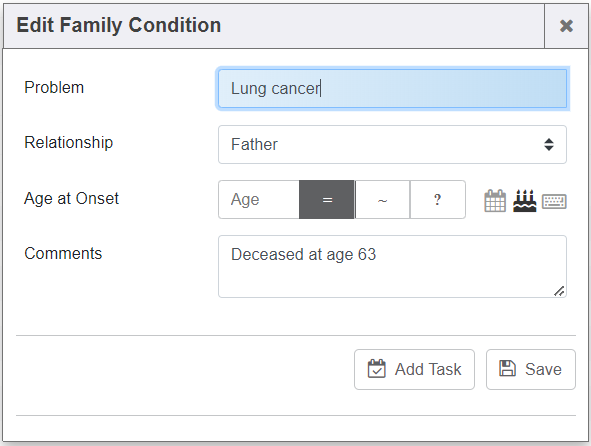Click the Age at Onset label

[x=71, y=198]
